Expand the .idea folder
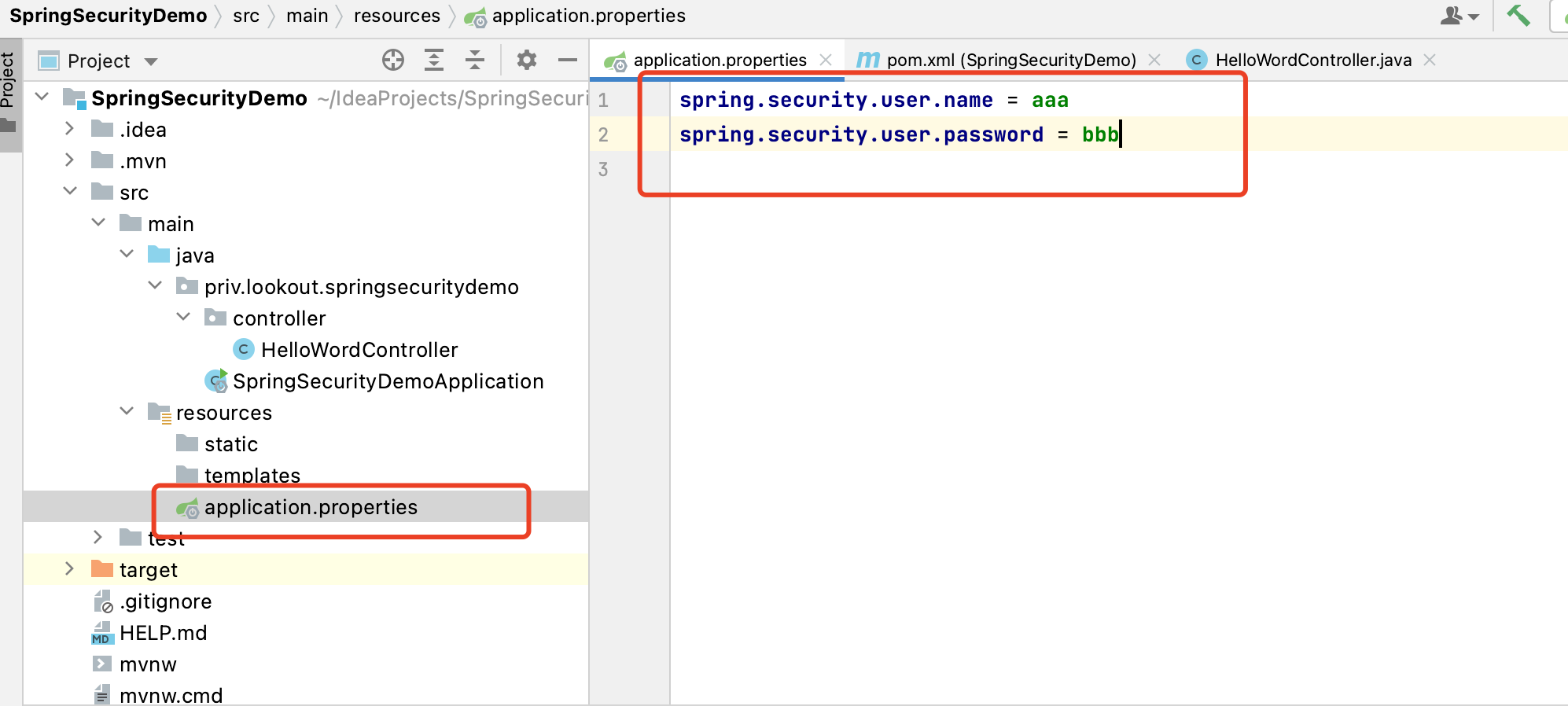The image size is (1568, 706). click(69, 128)
